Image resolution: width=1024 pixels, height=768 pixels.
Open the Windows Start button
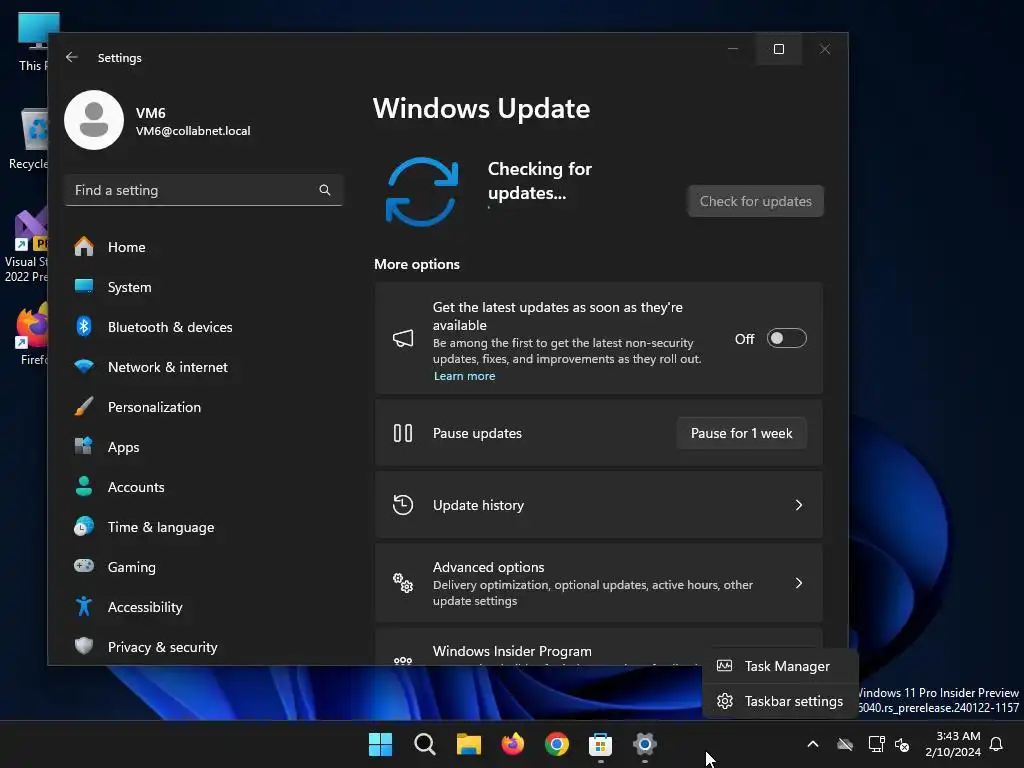380,744
